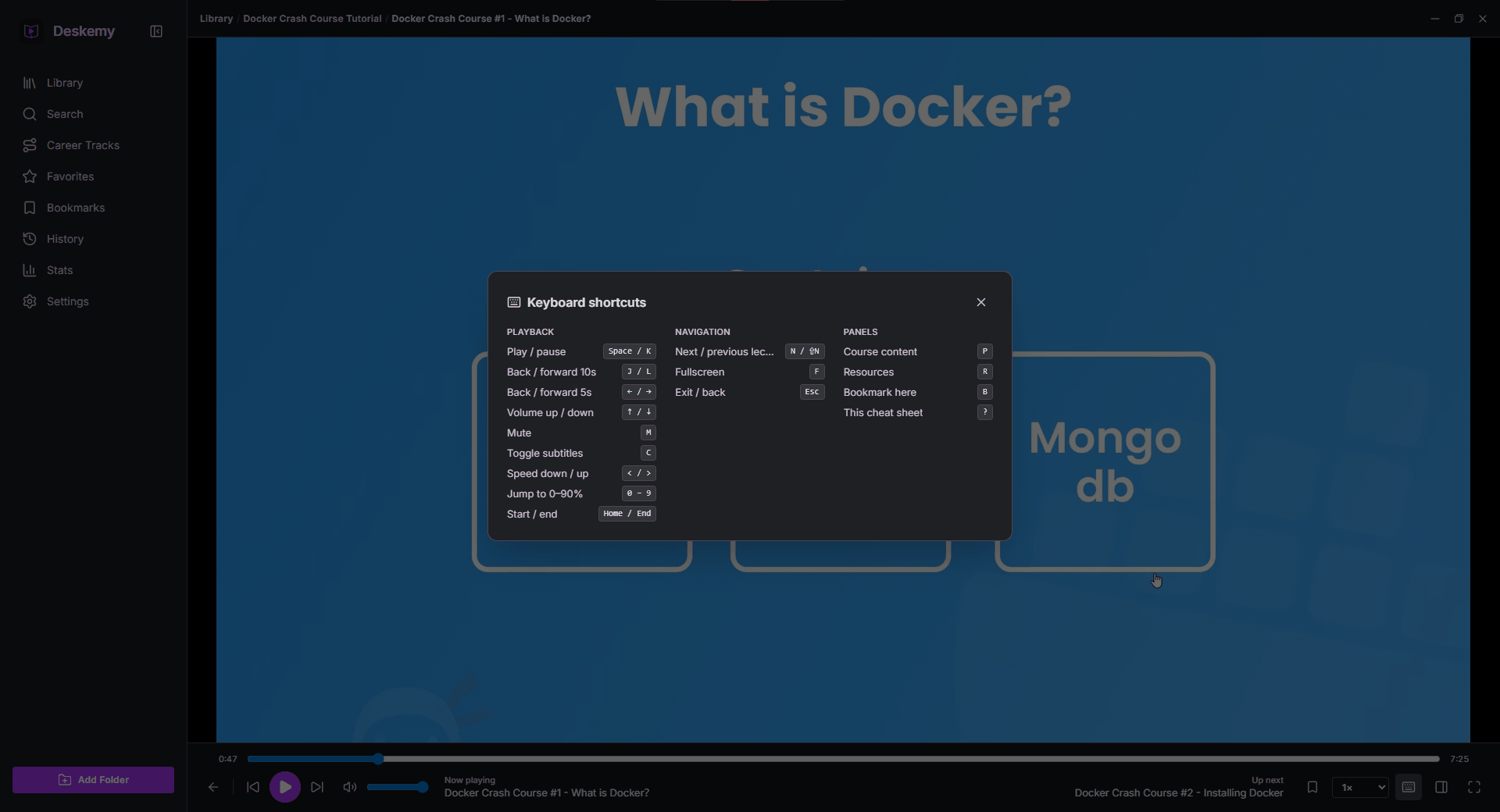Screen dimensions: 1500x812
Task: Click the current lecture breadcrumb title
Action: click(x=491, y=19)
